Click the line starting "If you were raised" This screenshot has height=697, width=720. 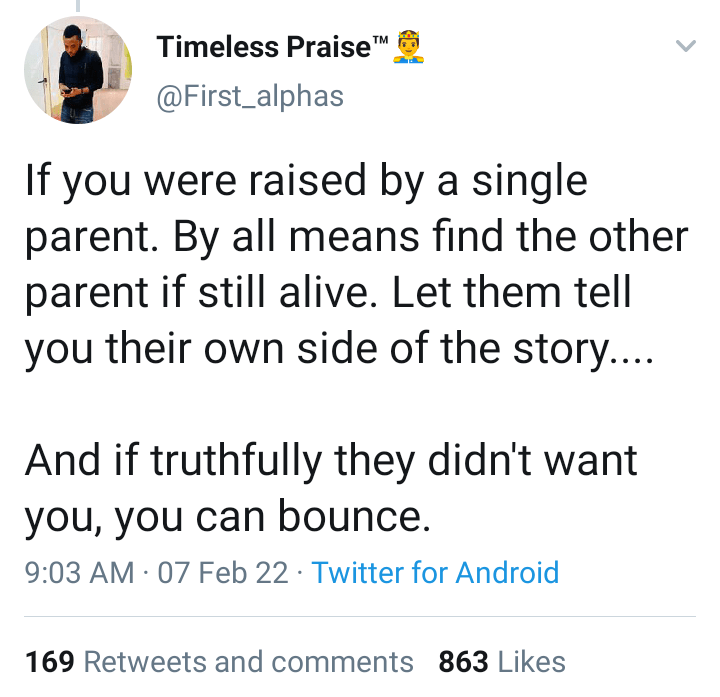305,184
